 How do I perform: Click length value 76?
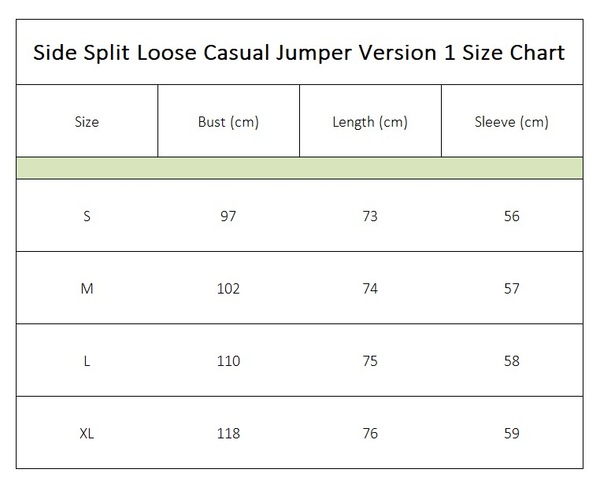(x=370, y=433)
